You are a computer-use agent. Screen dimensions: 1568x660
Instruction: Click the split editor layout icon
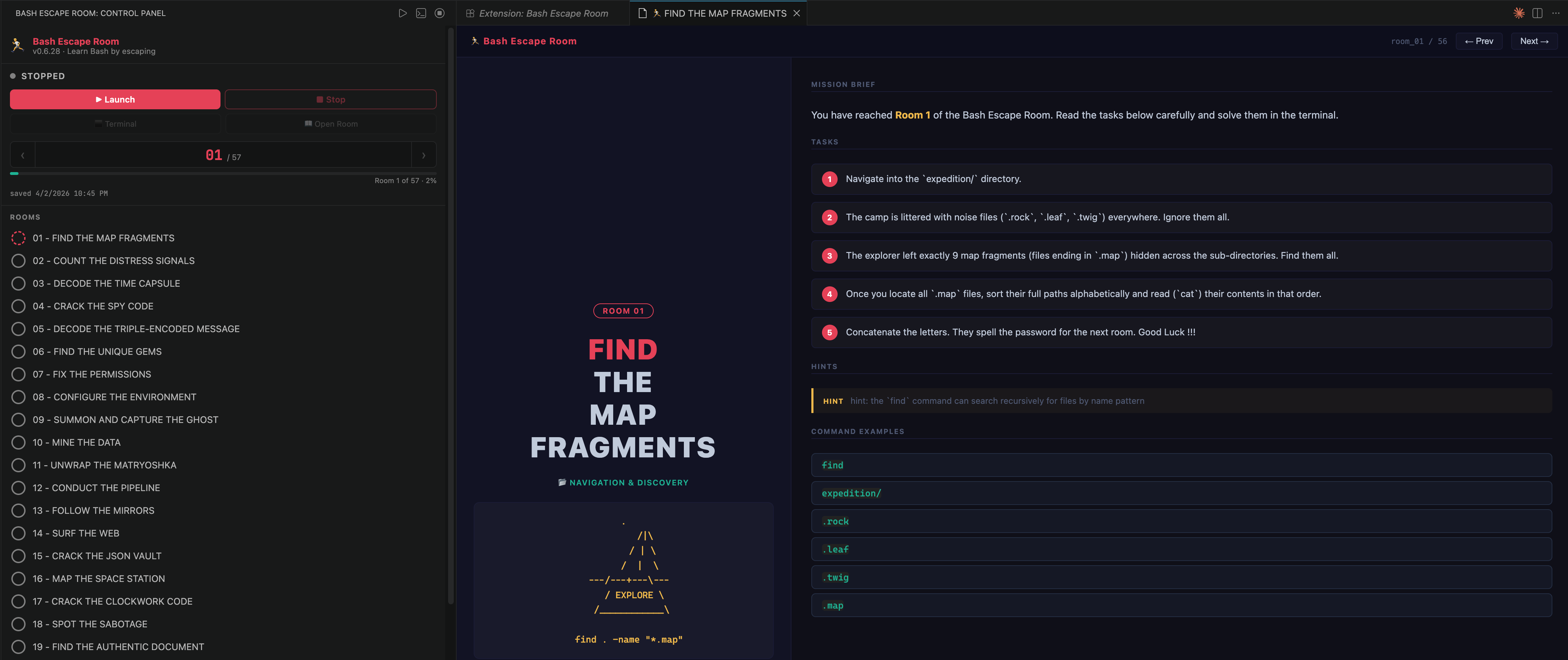(1537, 13)
